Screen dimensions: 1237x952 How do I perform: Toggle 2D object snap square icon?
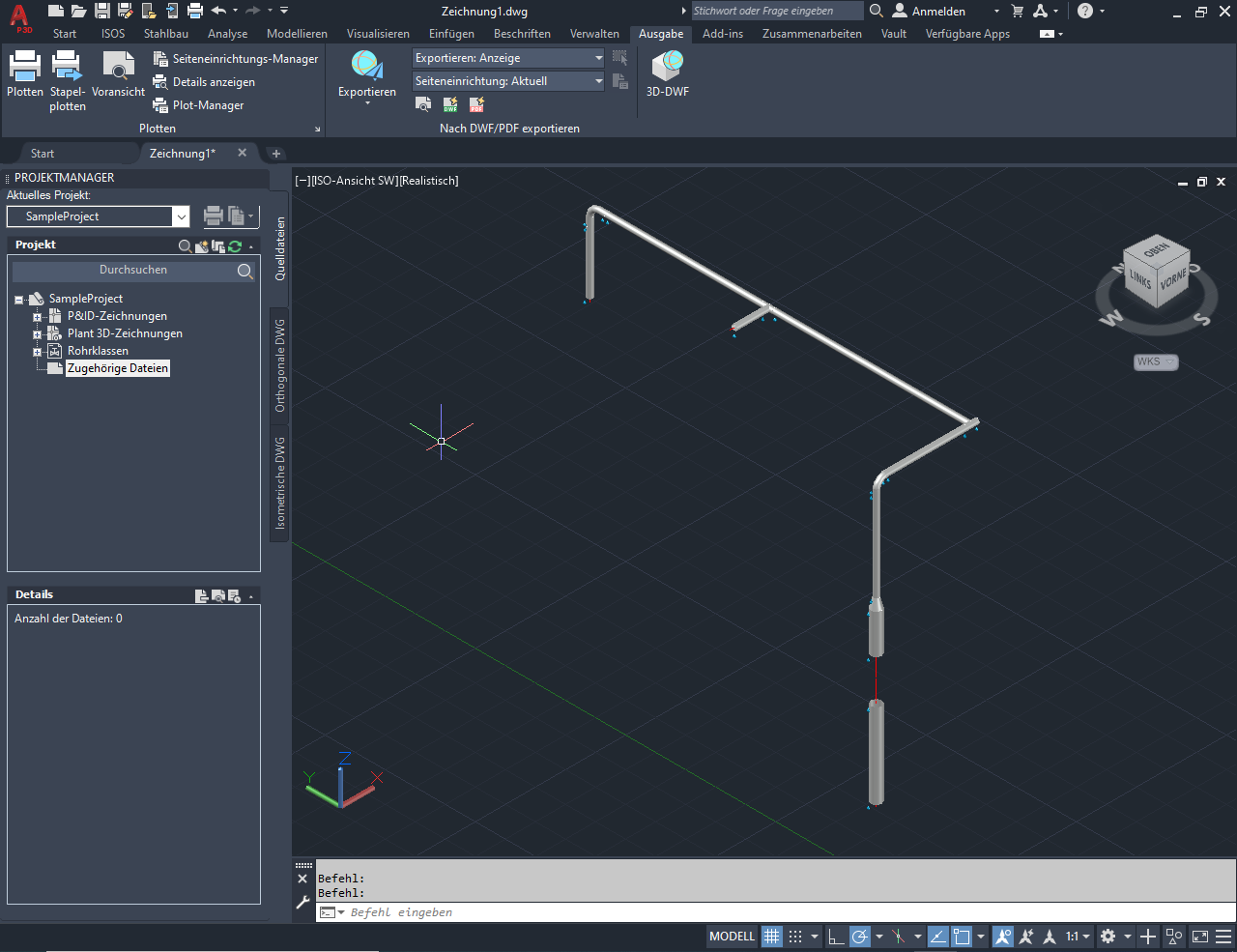click(x=962, y=937)
